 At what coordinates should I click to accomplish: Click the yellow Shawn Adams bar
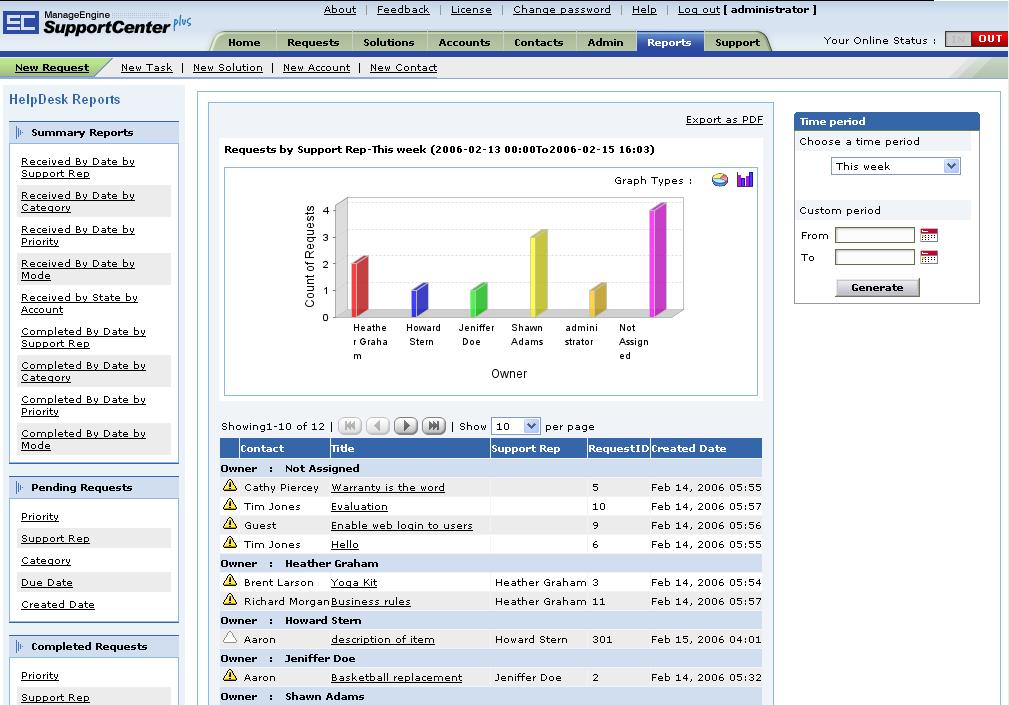[x=539, y=273]
